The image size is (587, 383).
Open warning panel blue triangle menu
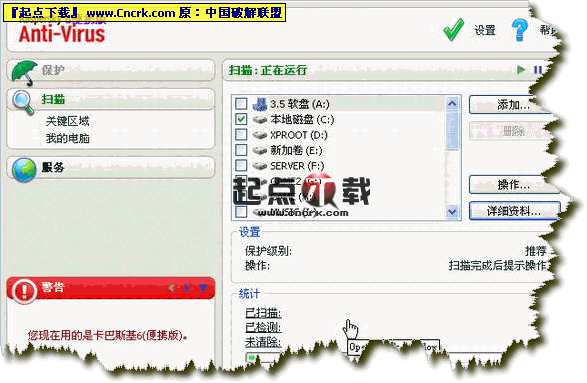[x=203, y=288]
